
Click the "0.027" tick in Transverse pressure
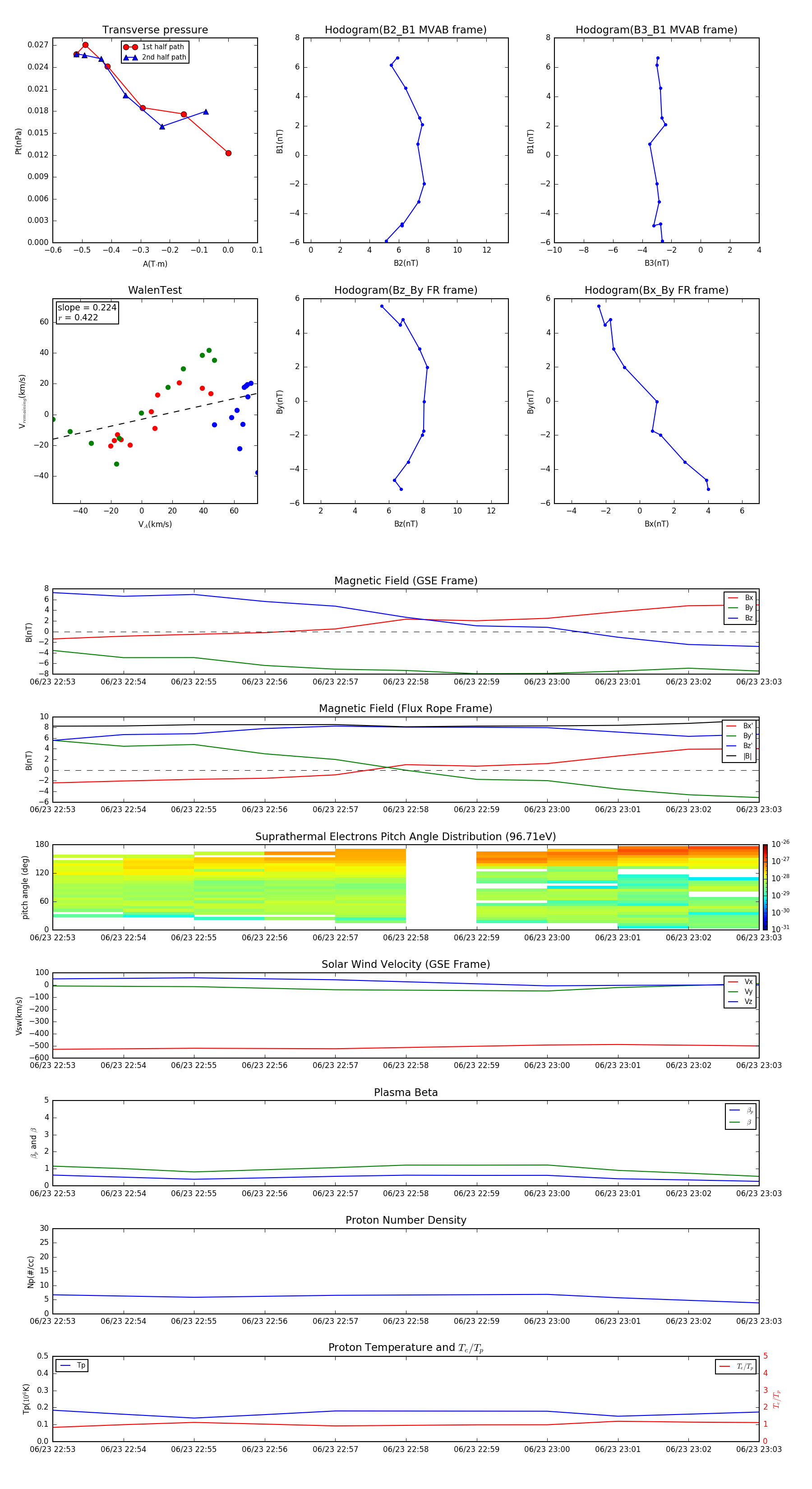pos(37,45)
